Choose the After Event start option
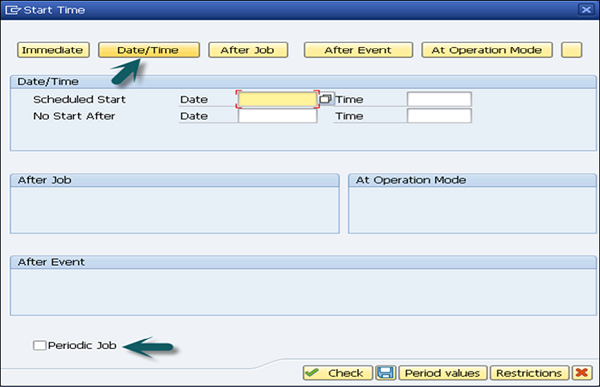This screenshot has width=600, height=387. click(x=358, y=50)
